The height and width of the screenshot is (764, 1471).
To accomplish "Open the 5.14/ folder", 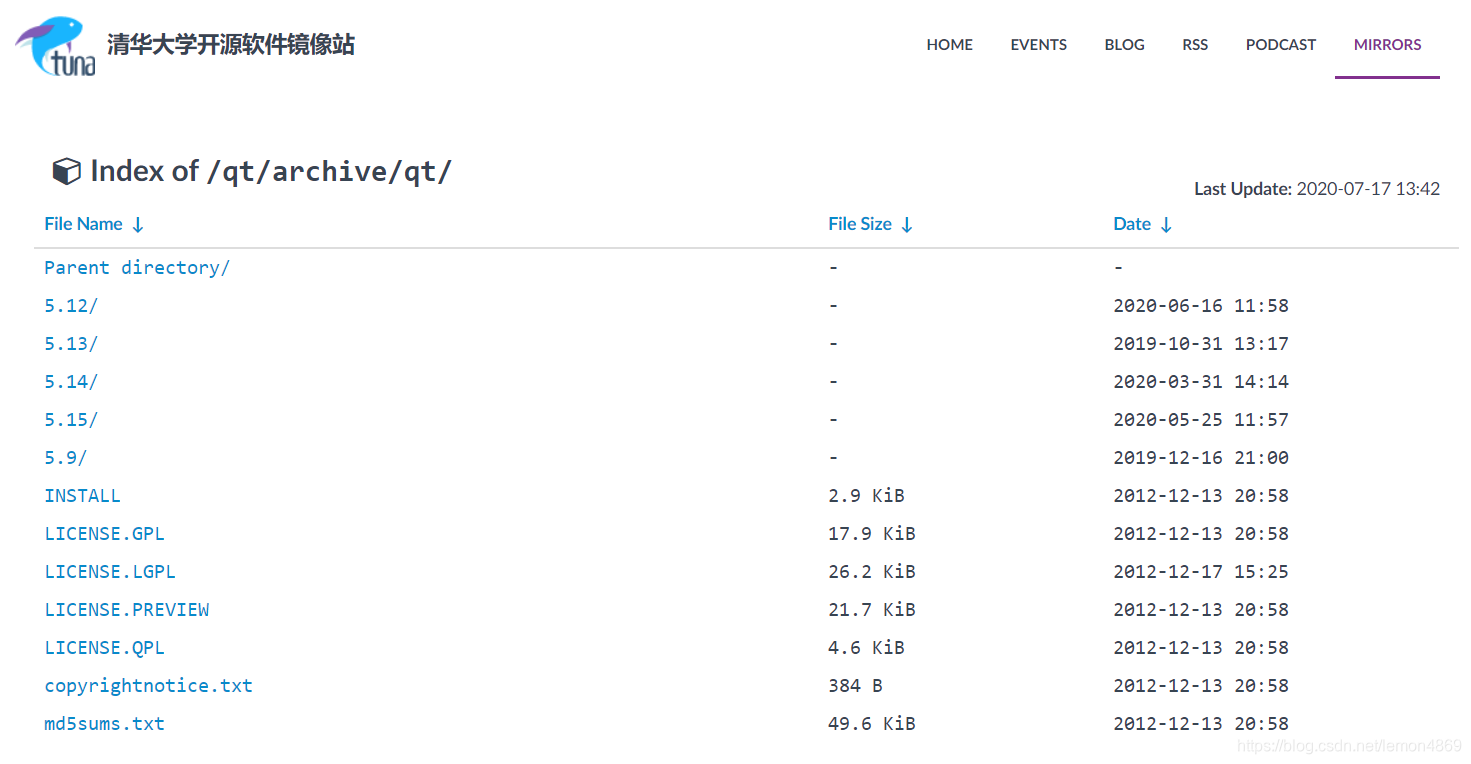I will click(71, 382).
